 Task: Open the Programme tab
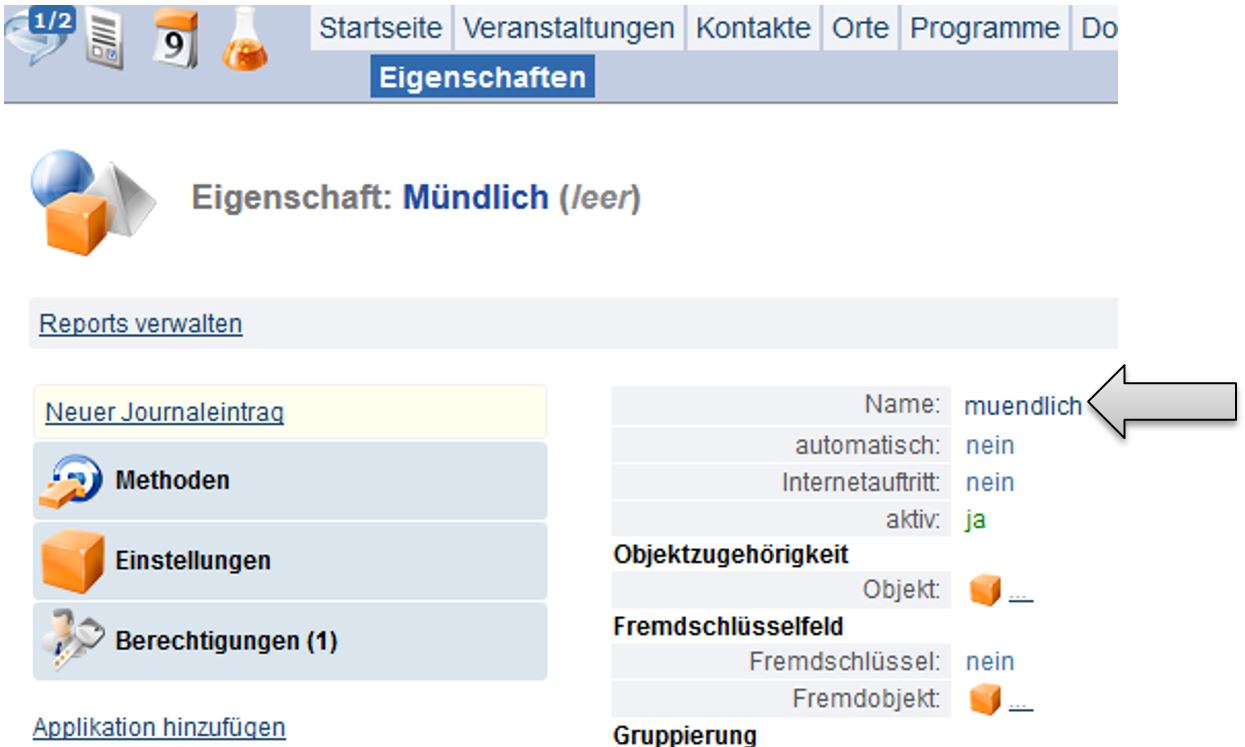coord(984,29)
